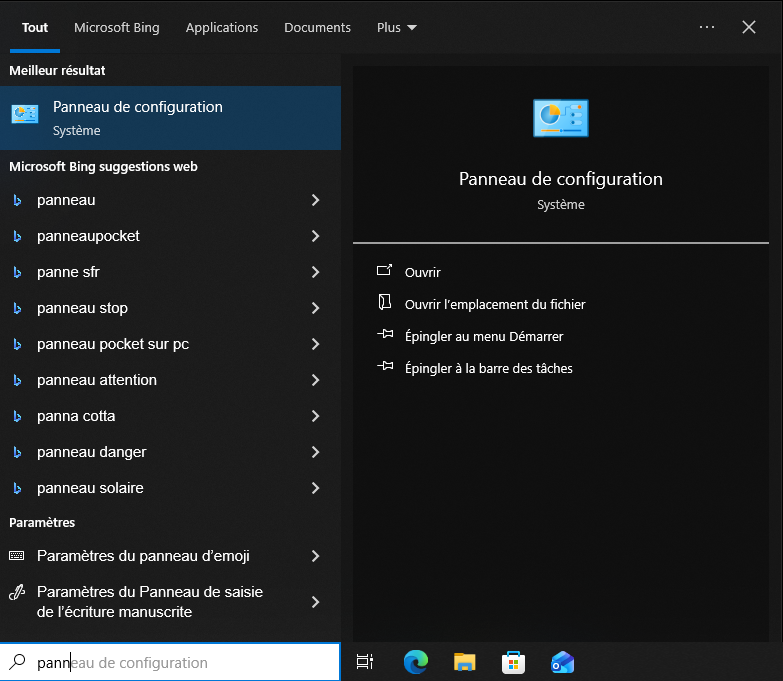783x681 pixels.
Task: Expand Paramètres du panneau d'emoji arrow
Action: click(315, 556)
